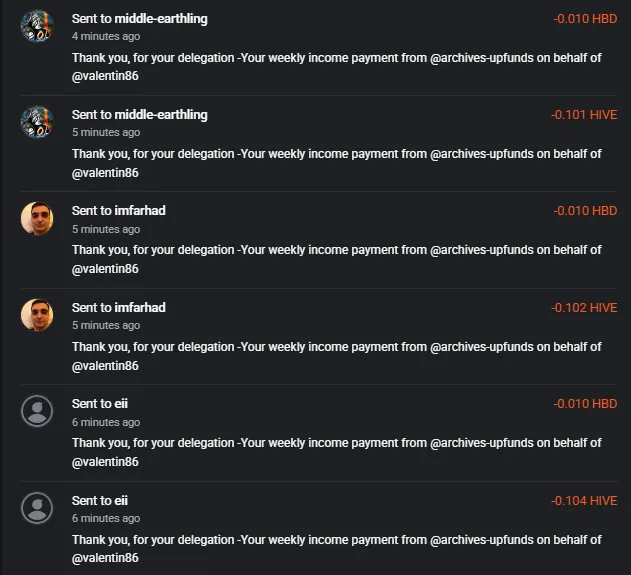Click the -0.104 HIVE amount

584,501
